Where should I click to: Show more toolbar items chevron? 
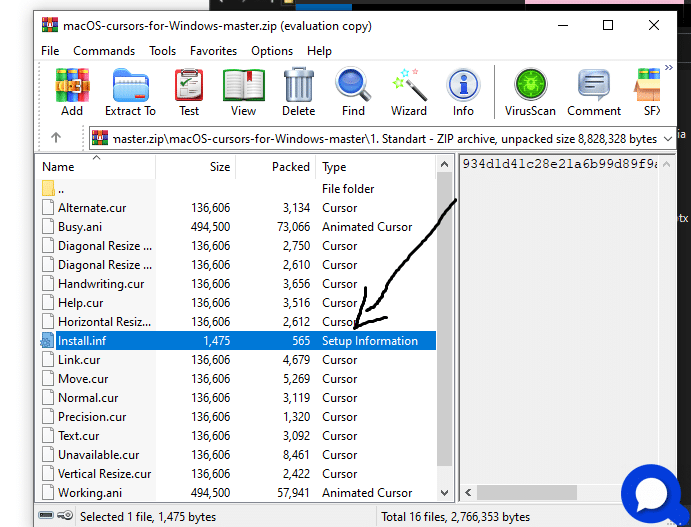click(669, 67)
